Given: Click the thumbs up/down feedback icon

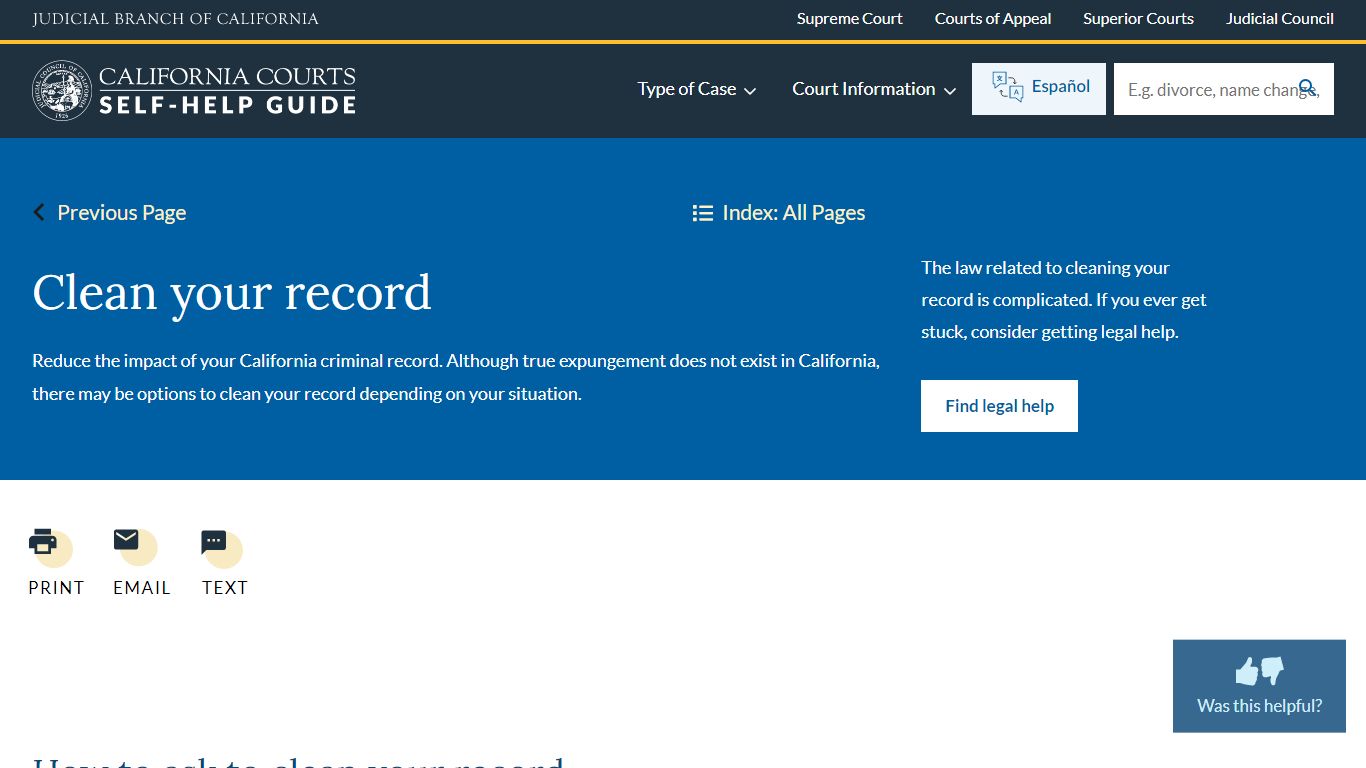Looking at the screenshot, I should click(1259, 670).
